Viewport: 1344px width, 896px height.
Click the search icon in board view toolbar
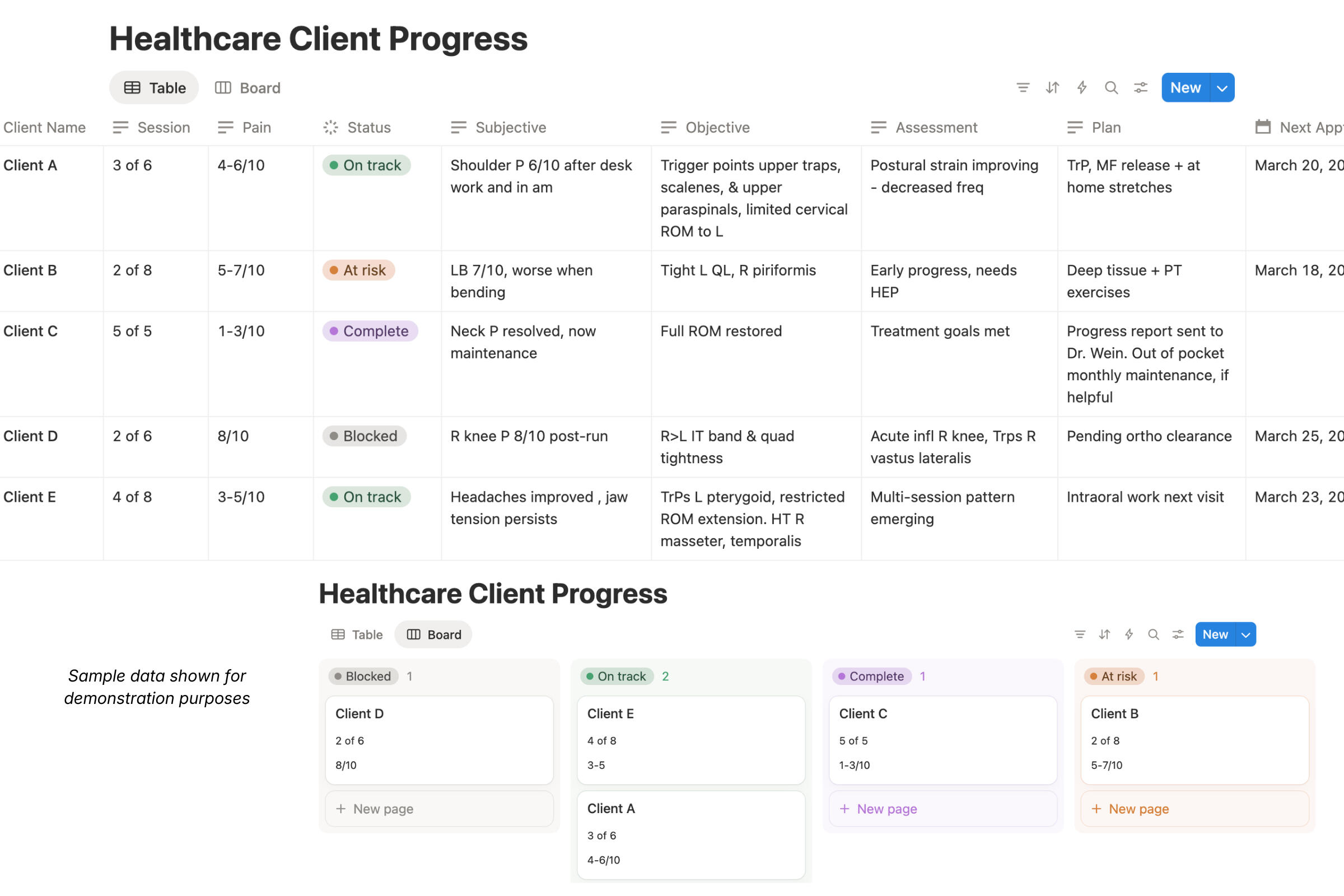coord(1153,634)
